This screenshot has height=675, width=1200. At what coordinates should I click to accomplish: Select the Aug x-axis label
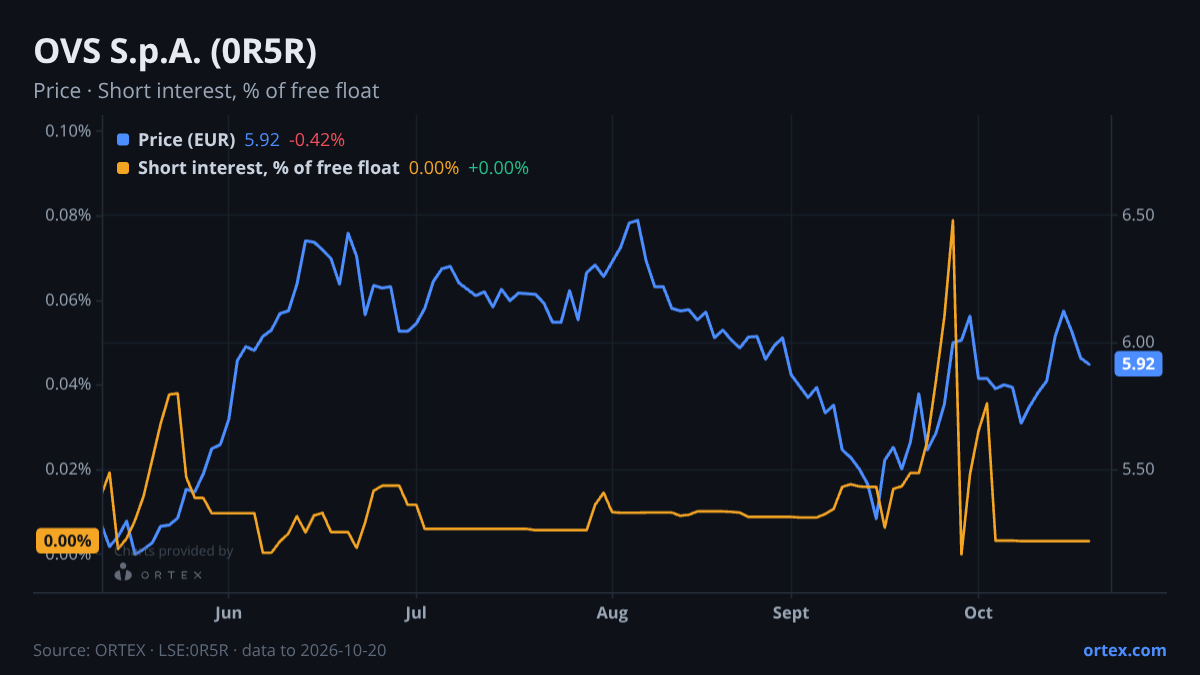point(612,612)
